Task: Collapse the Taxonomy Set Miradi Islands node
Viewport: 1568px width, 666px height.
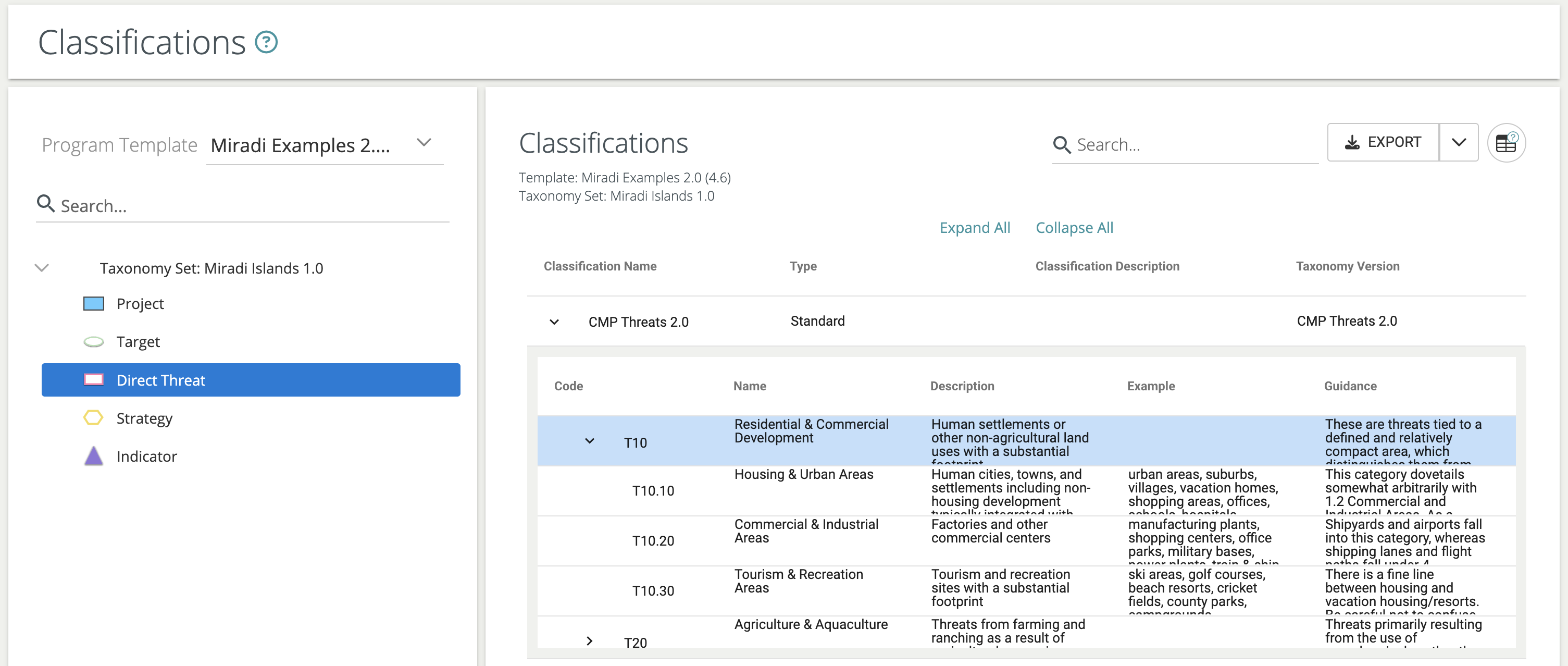Action: click(x=42, y=268)
